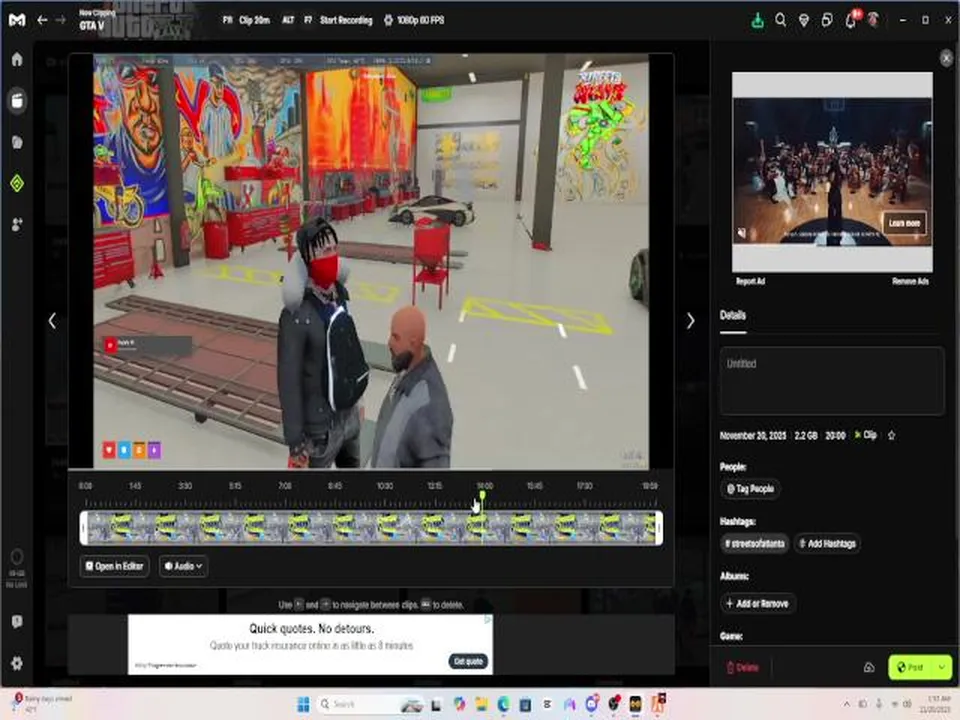The image size is (960, 720).
Task: Open the feedback icon above settings gear
Action: click(x=17, y=621)
